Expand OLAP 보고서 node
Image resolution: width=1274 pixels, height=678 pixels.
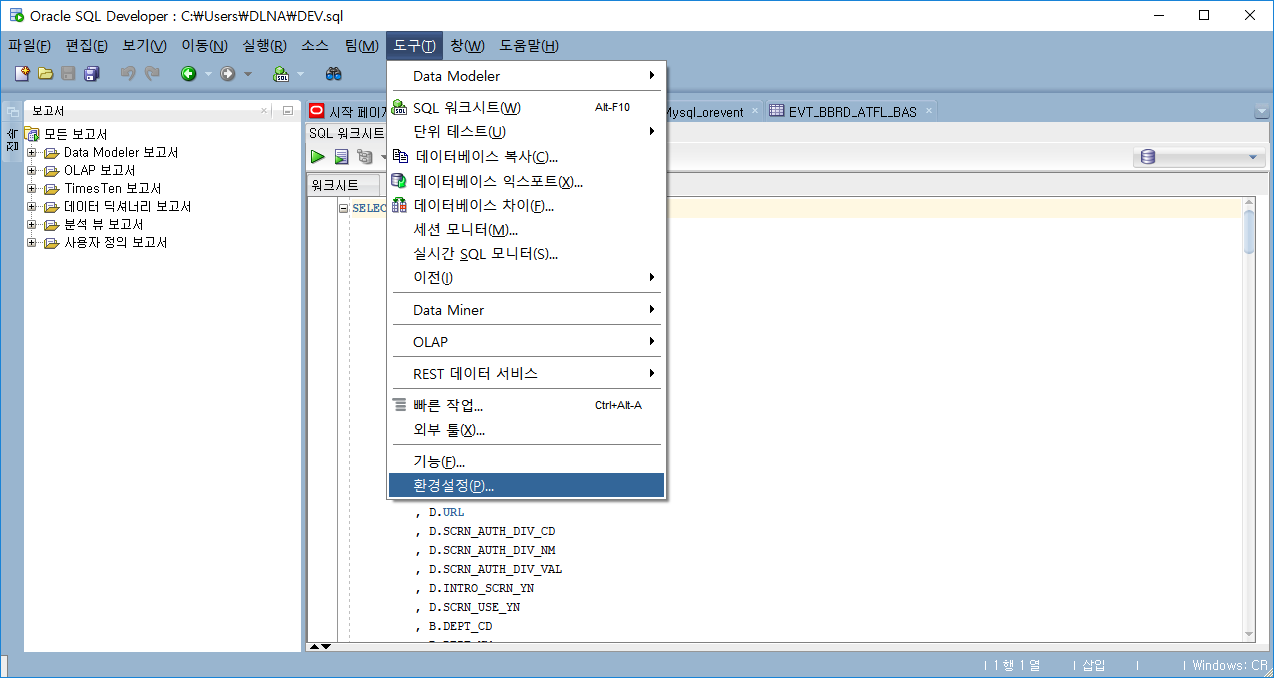[32, 171]
